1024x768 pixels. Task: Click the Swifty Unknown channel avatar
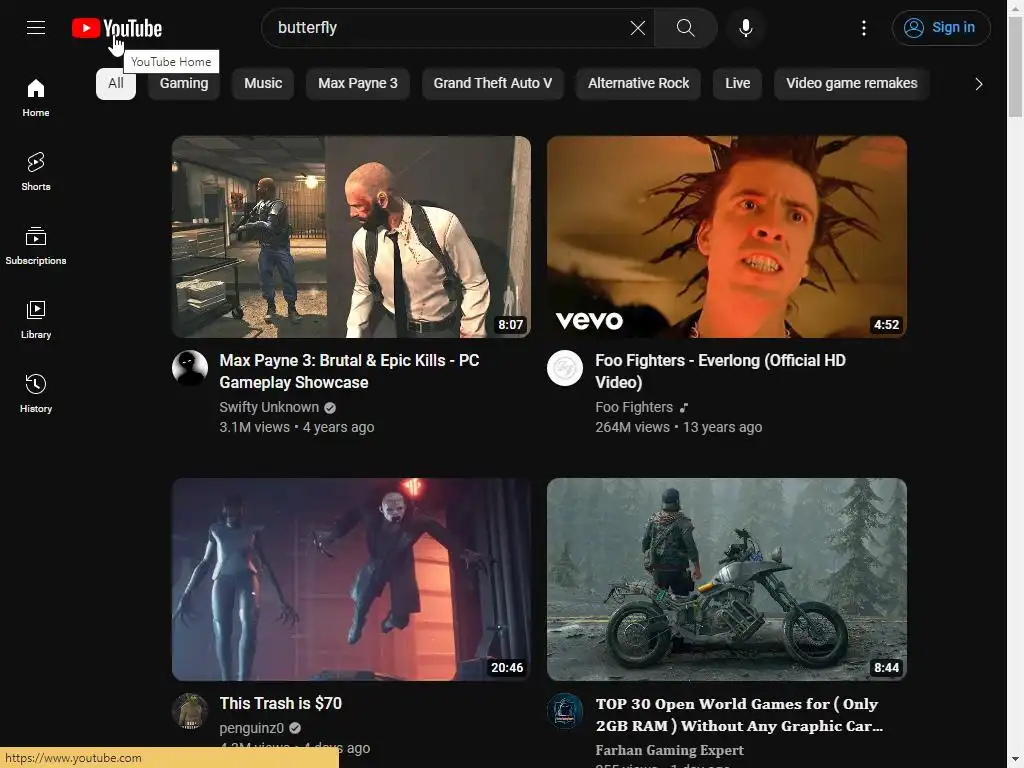coord(190,368)
